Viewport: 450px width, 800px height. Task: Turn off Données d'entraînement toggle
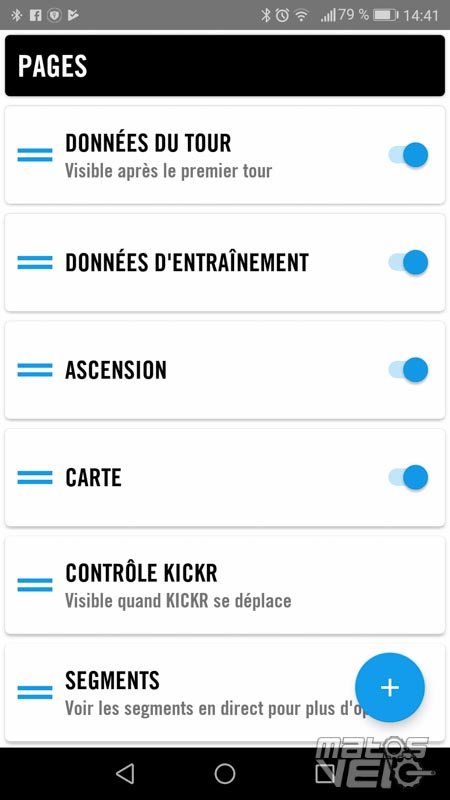[408, 262]
